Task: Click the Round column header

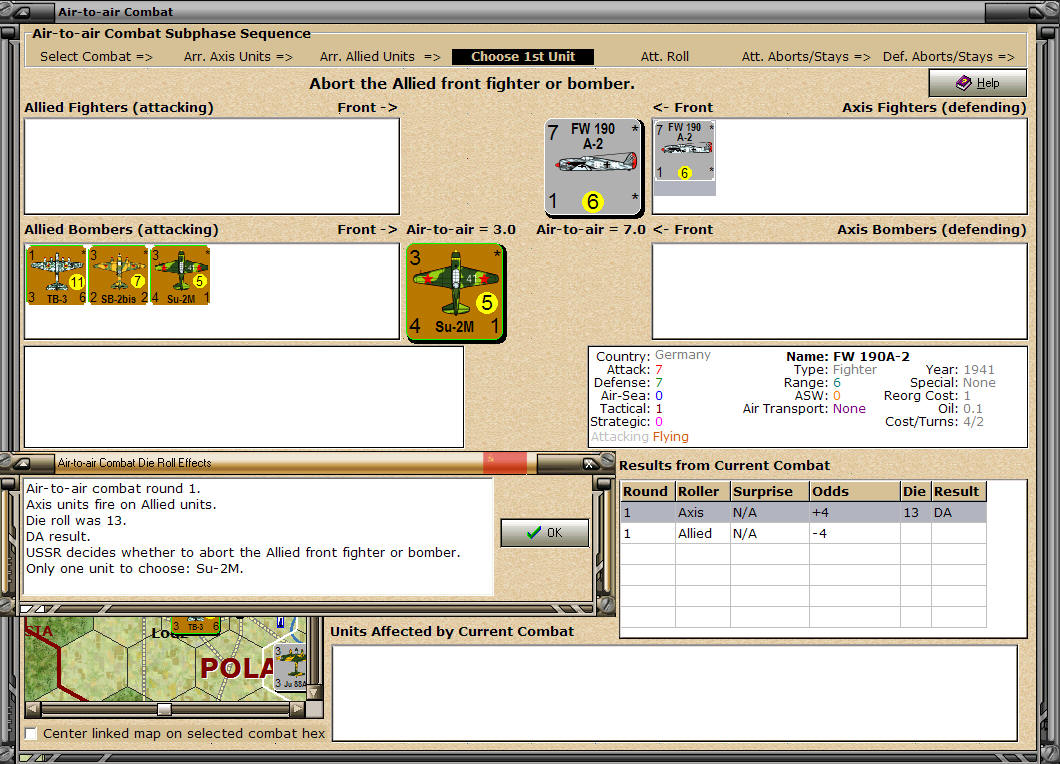Action: pos(648,492)
